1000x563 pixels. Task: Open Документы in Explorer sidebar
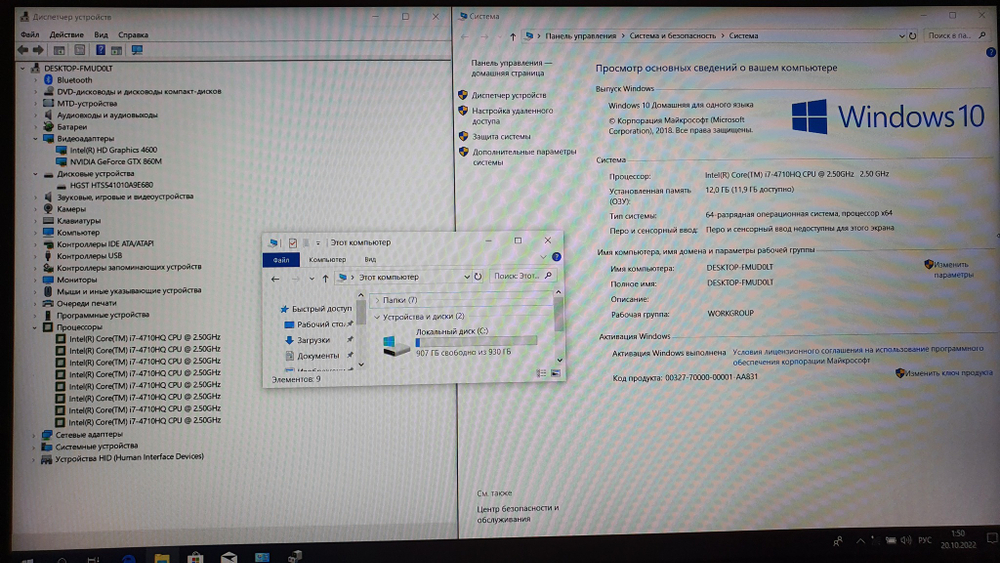tap(312, 356)
